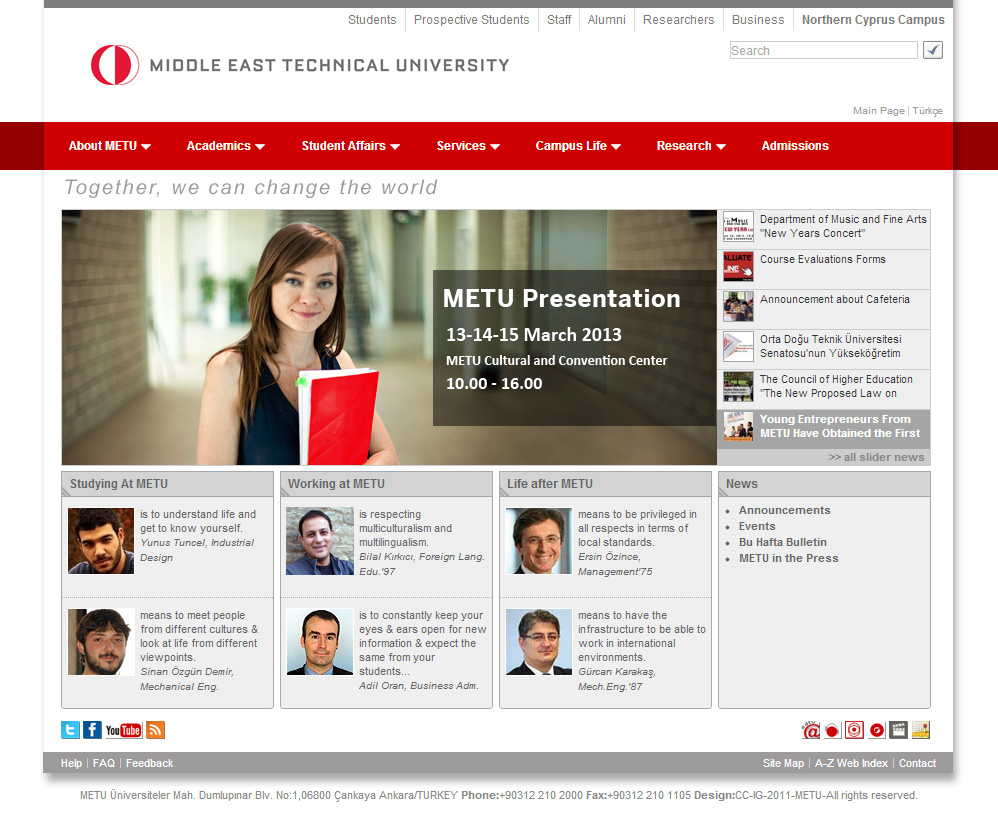Image resolution: width=998 pixels, height=828 pixels.
Task: Open Department of Music concert news
Action: [843, 226]
